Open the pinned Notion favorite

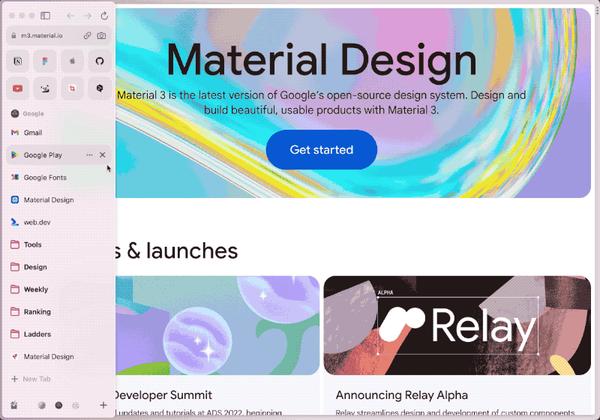18,61
